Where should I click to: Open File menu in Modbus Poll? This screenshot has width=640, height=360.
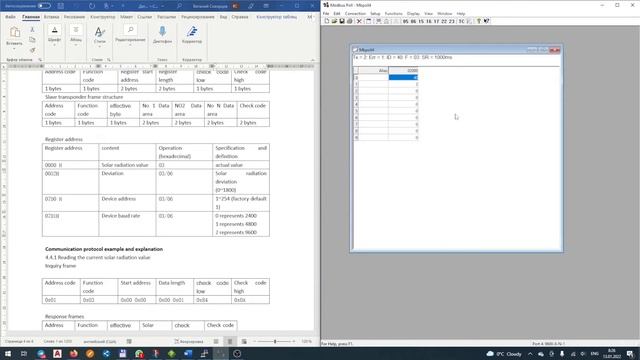(326, 13)
